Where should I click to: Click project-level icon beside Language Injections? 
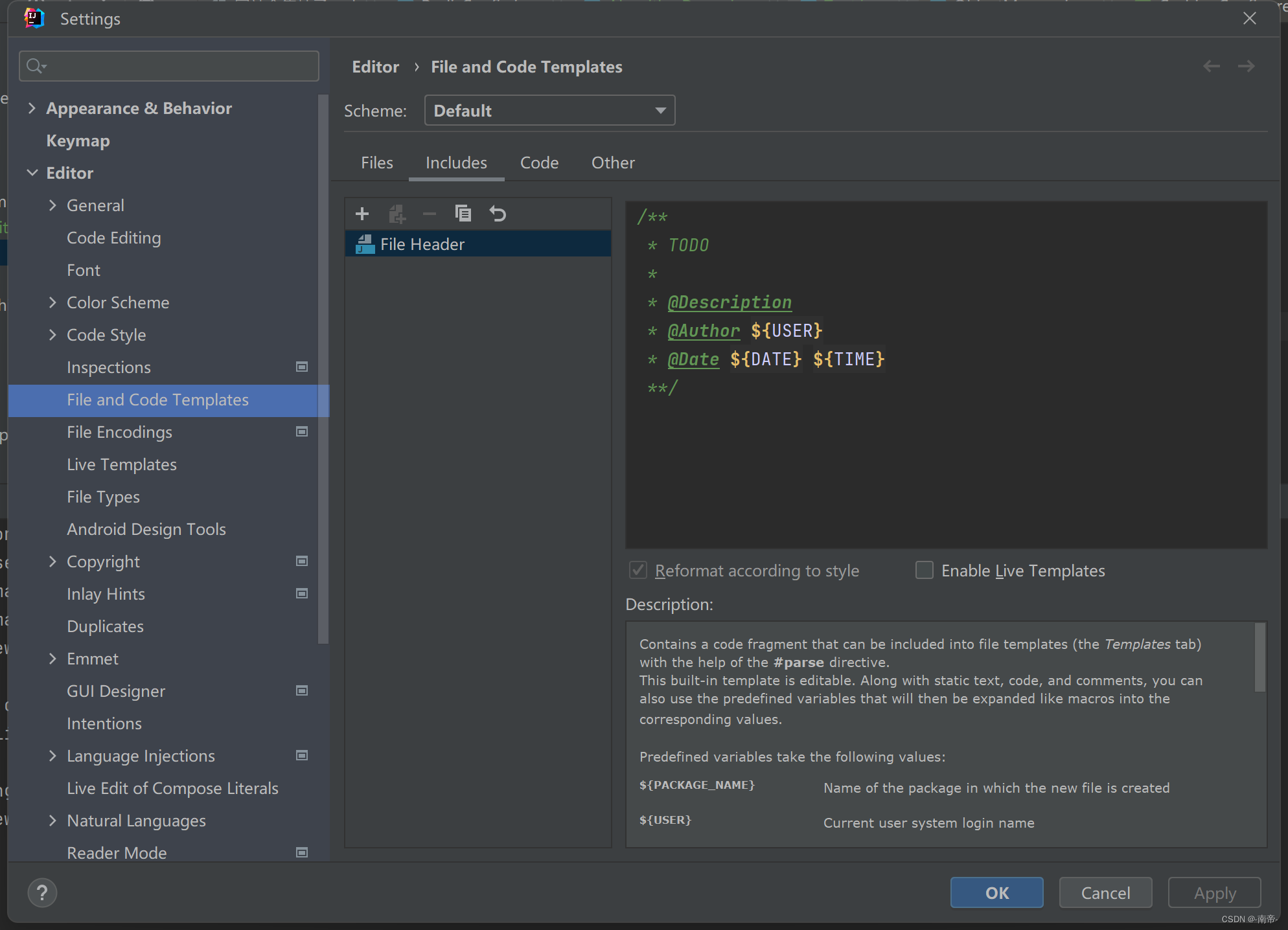point(302,756)
